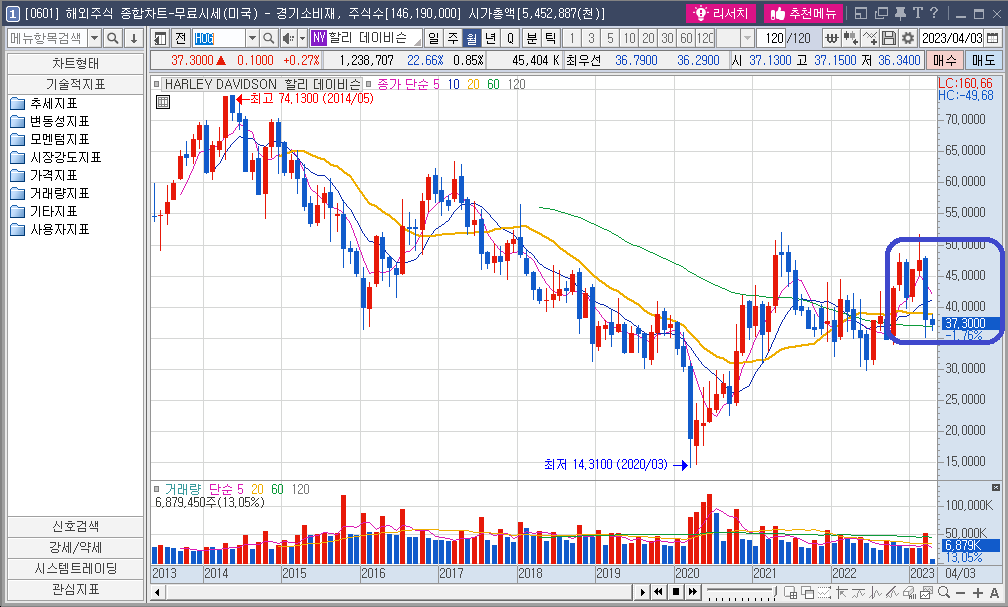Click the 120 bar count input field
1008x607 pixels.
click(770, 39)
